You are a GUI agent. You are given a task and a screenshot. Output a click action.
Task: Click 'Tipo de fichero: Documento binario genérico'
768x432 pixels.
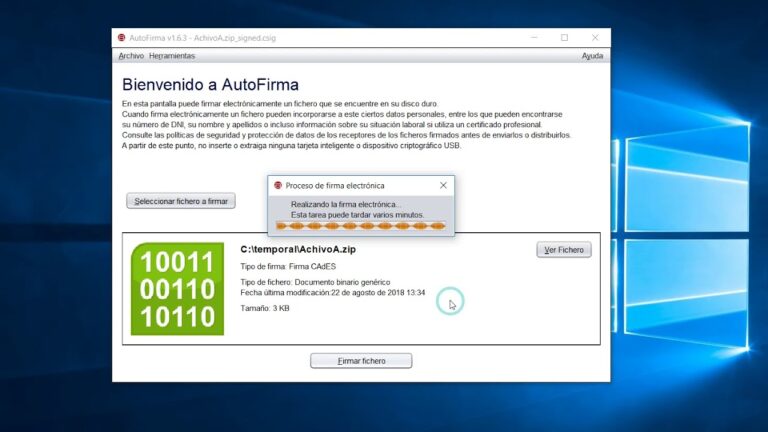click(315, 282)
